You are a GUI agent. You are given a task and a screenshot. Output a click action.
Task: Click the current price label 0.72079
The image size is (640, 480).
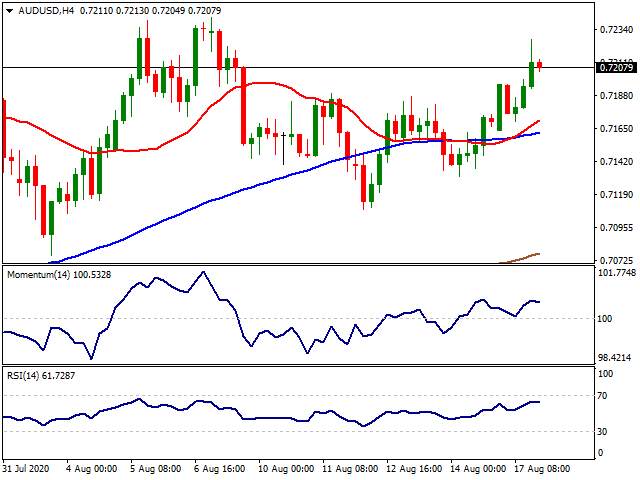tap(617, 67)
